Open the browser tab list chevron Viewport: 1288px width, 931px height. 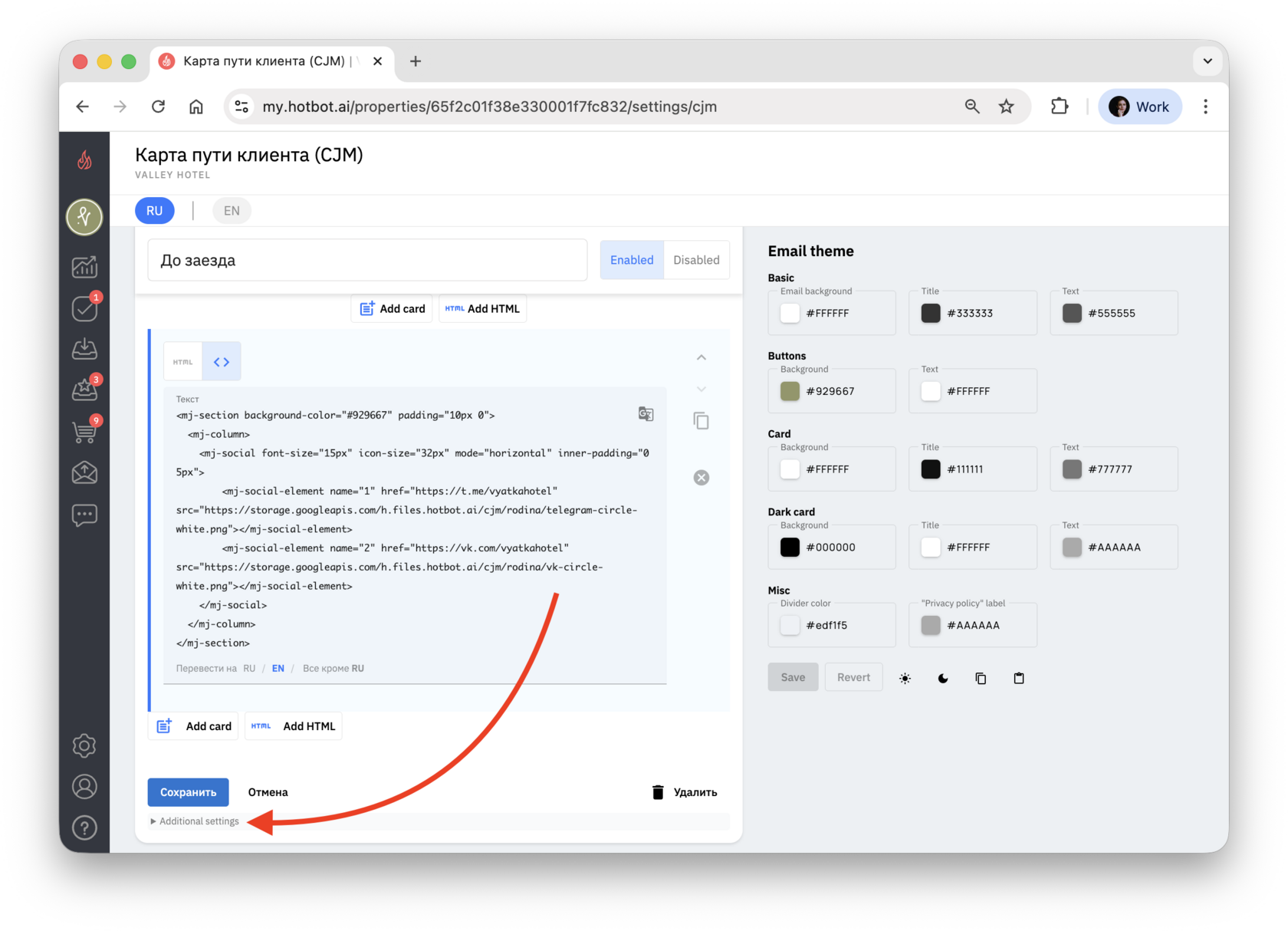click(x=1207, y=61)
